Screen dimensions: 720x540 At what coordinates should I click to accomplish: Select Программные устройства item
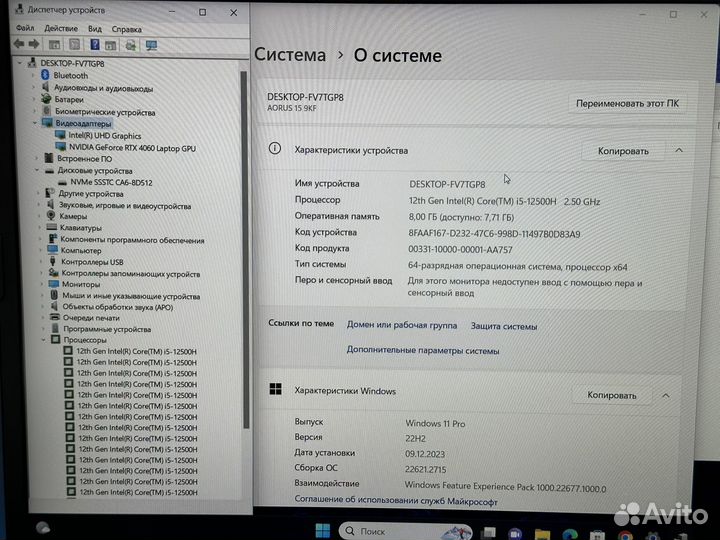coord(107,329)
